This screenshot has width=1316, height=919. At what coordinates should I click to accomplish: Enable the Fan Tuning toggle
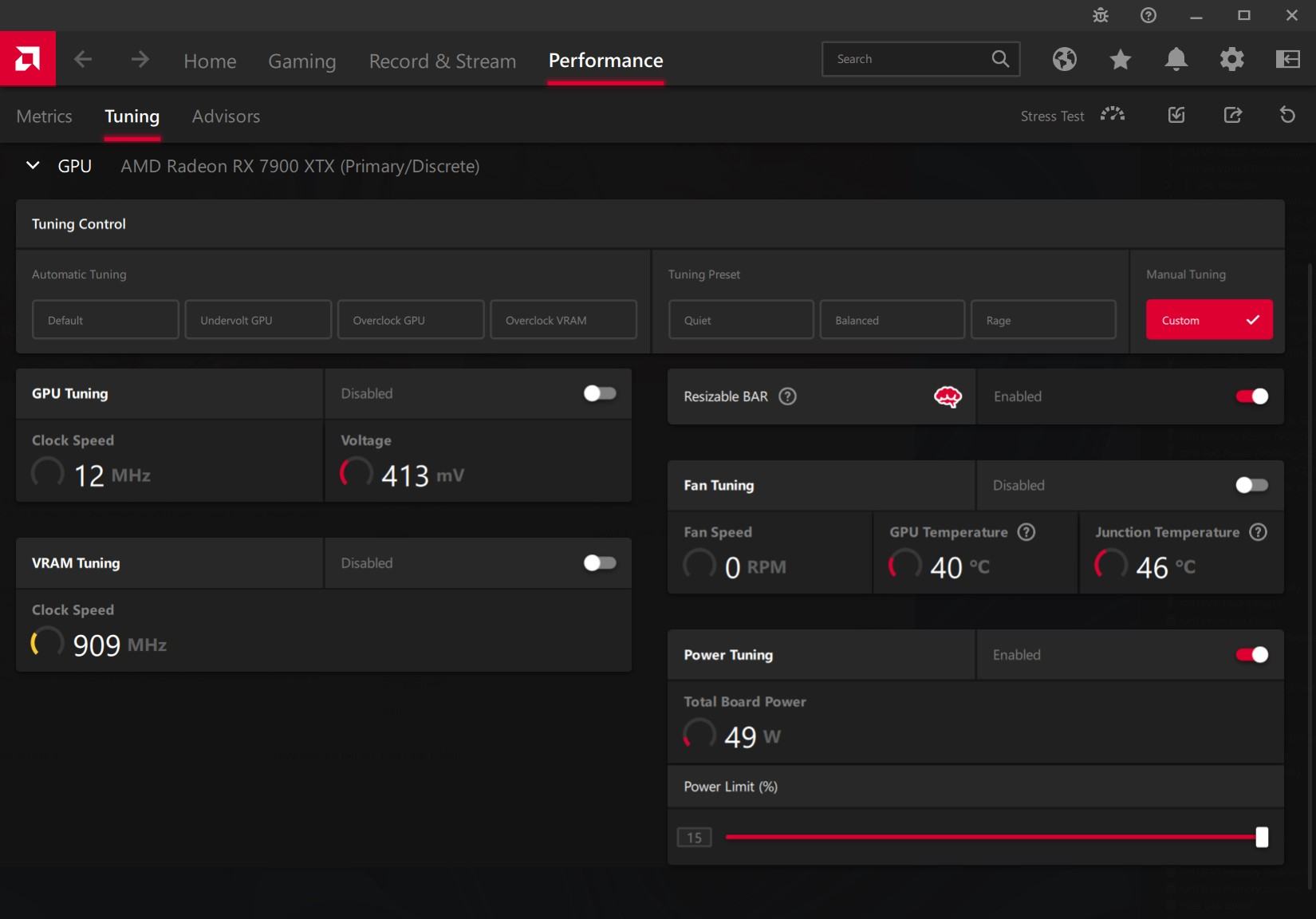tap(1251, 485)
